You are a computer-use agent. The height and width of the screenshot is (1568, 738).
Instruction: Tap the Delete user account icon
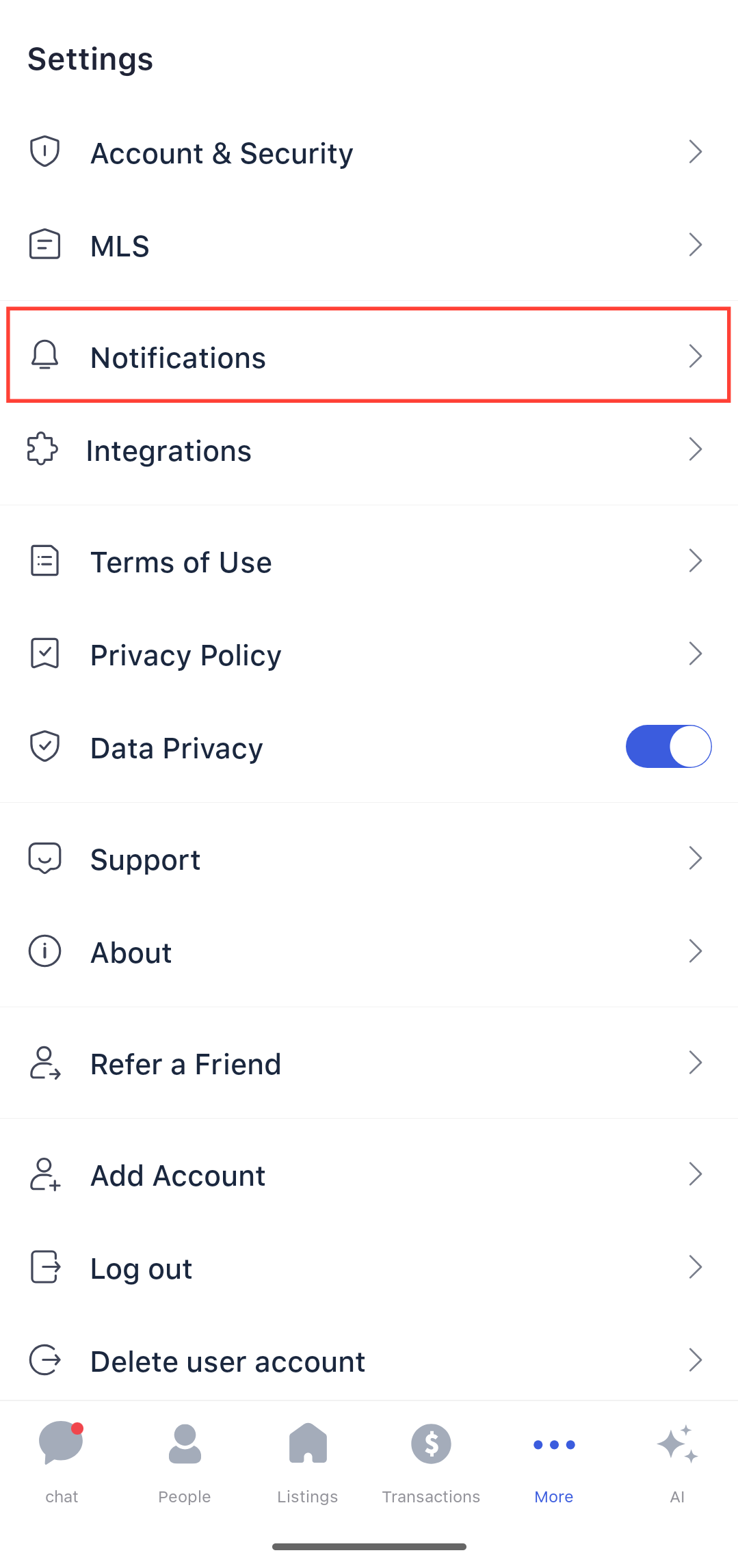click(x=45, y=1359)
